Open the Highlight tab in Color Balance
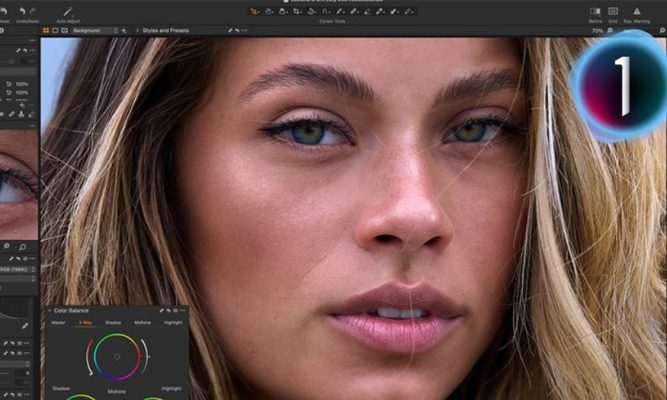667x400 pixels. tap(172, 323)
